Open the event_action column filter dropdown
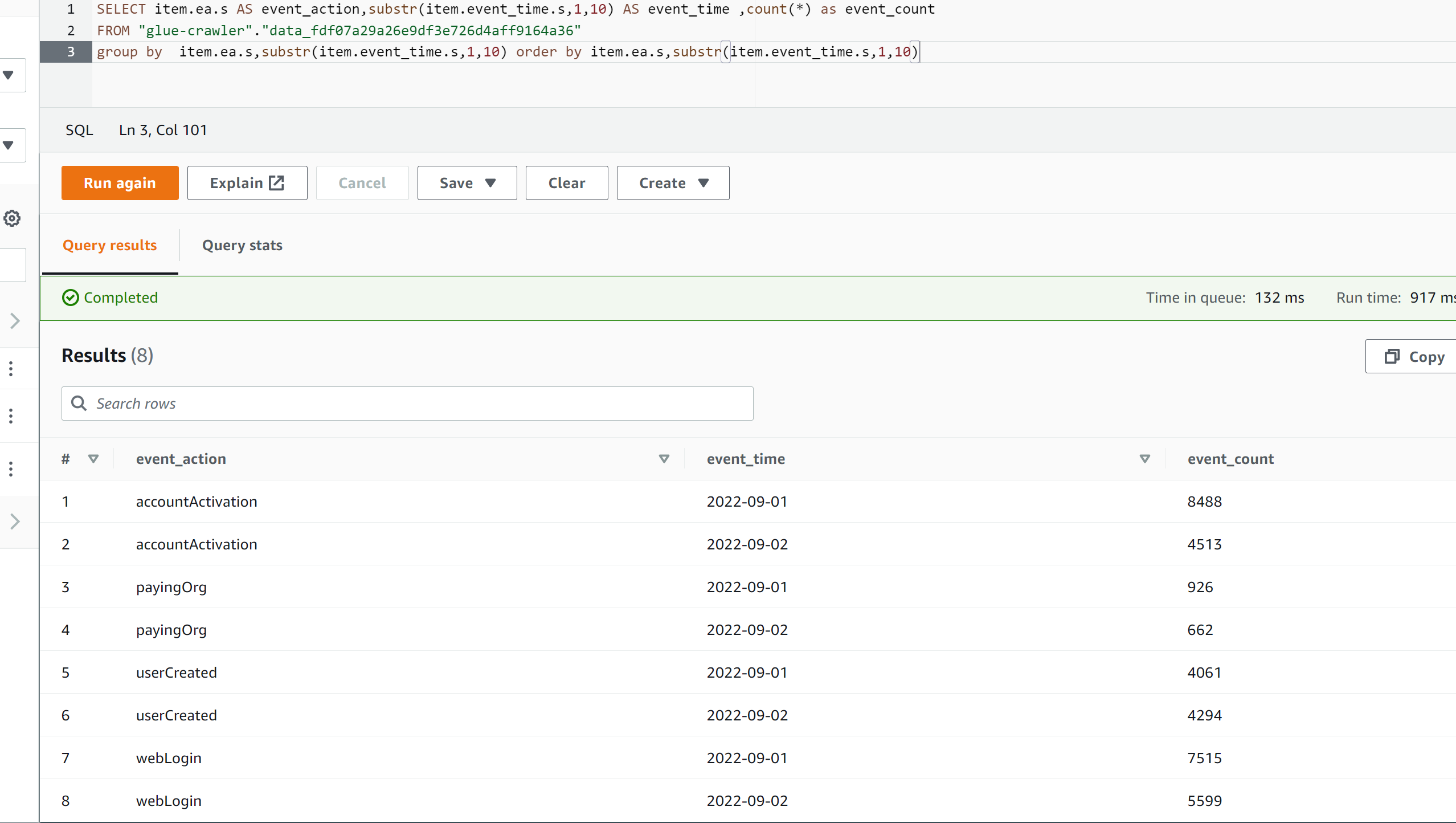 [x=664, y=459]
